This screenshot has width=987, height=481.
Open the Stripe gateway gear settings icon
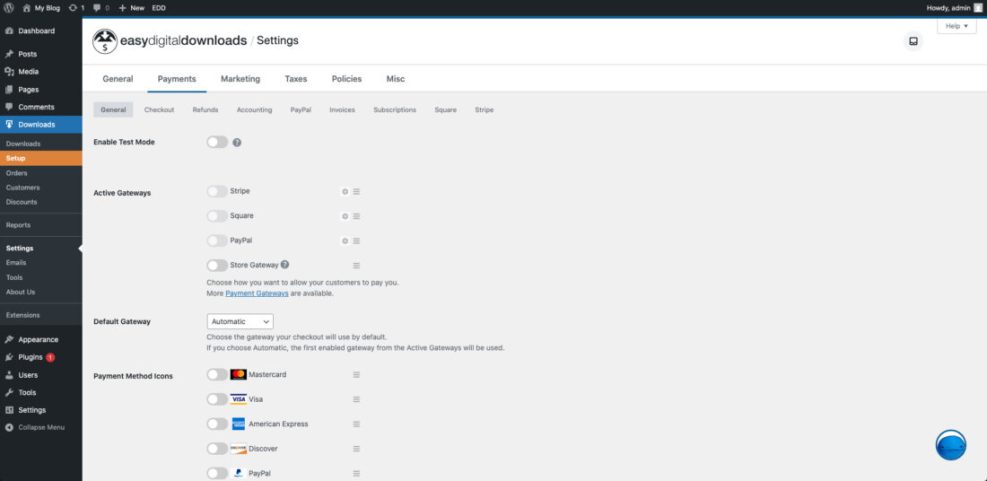[x=345, y=191]
